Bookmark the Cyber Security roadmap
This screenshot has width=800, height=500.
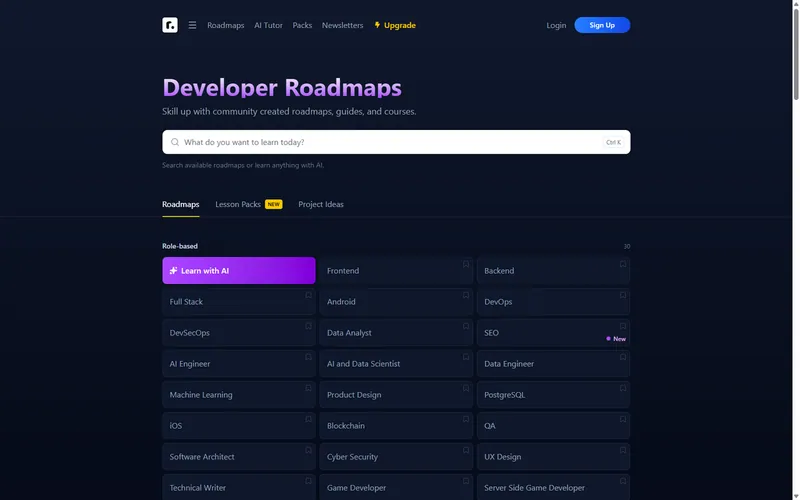pyautogui.click(x=466, y=451)
